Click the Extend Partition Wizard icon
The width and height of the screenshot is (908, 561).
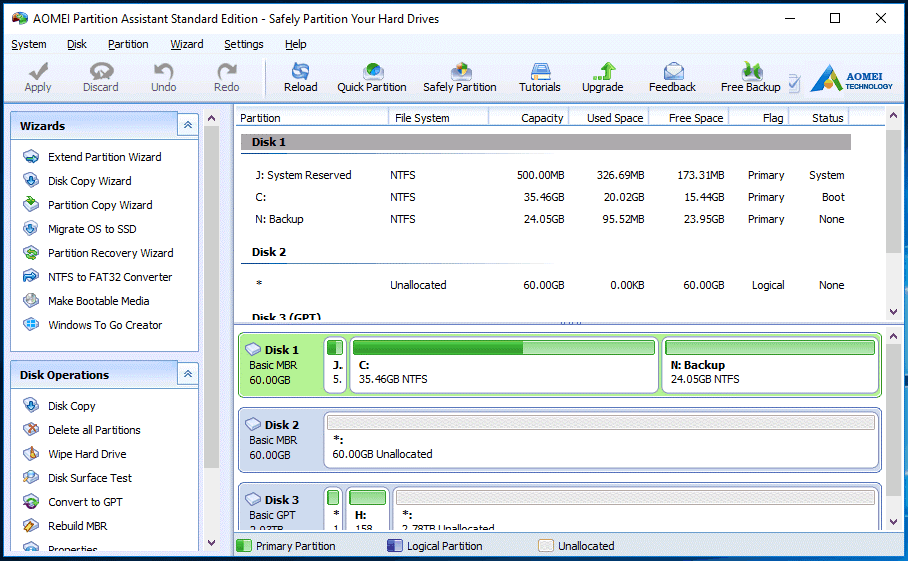(x=31, y=157)
